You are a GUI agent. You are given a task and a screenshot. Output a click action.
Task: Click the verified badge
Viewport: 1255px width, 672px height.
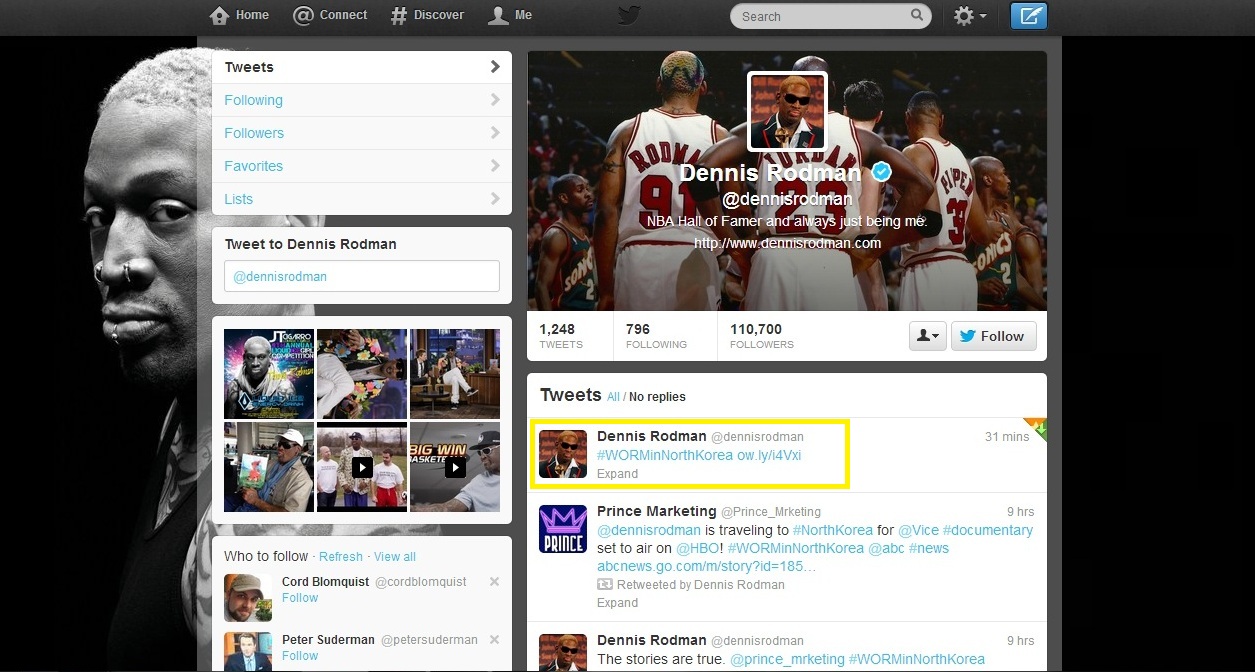(x=881, y=172)
